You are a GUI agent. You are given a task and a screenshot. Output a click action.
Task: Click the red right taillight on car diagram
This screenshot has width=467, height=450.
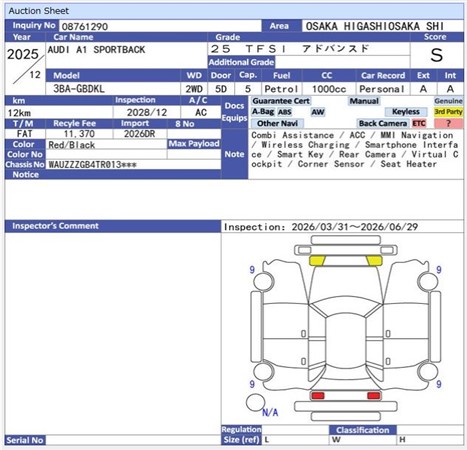[x=374, y=396]
